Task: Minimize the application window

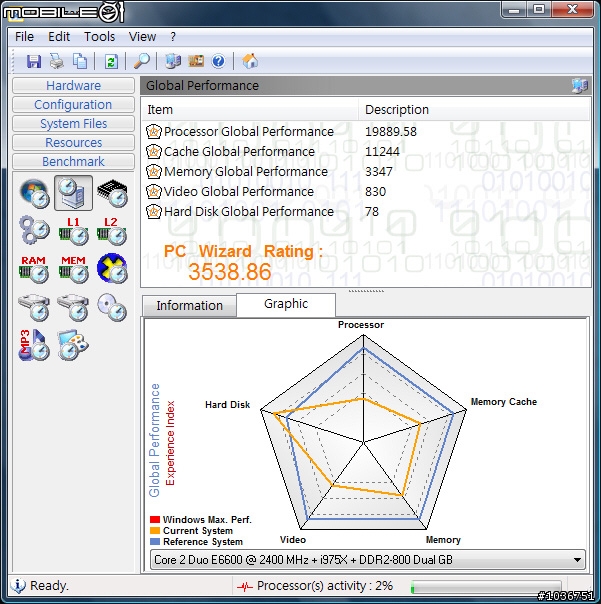Action: 514,10
